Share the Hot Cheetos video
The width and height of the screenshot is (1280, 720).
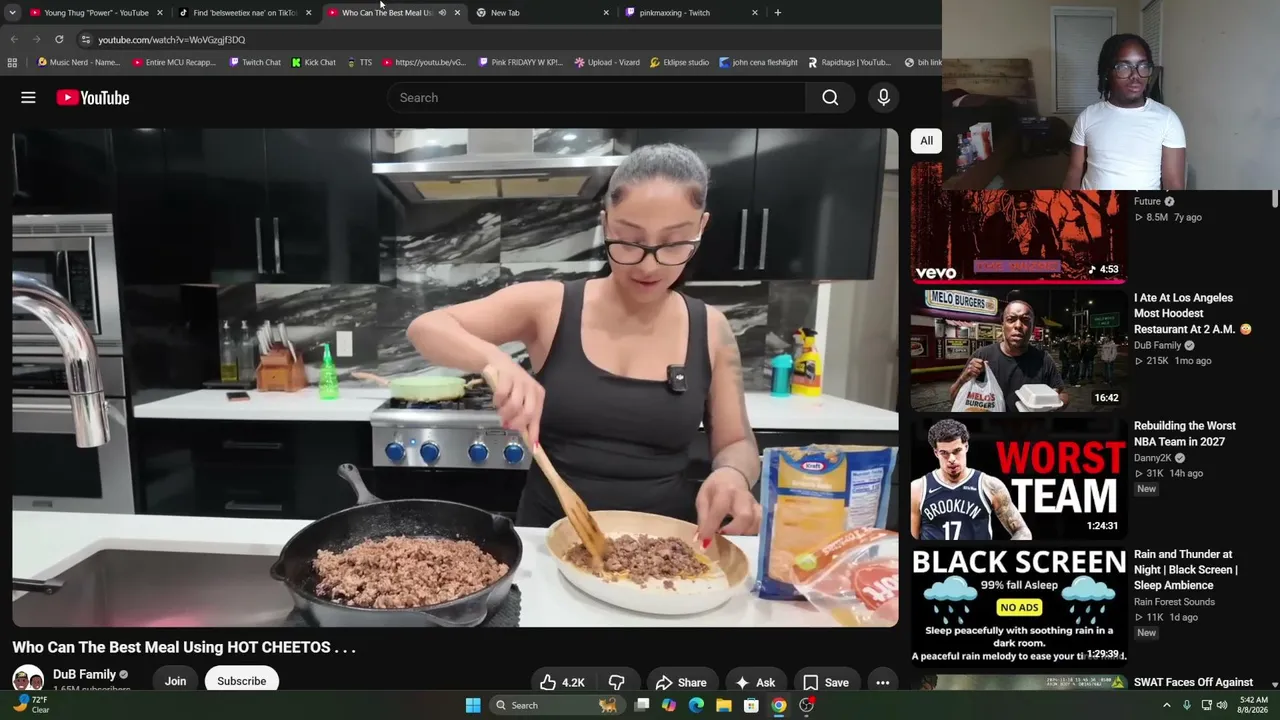tap(681, 683)
